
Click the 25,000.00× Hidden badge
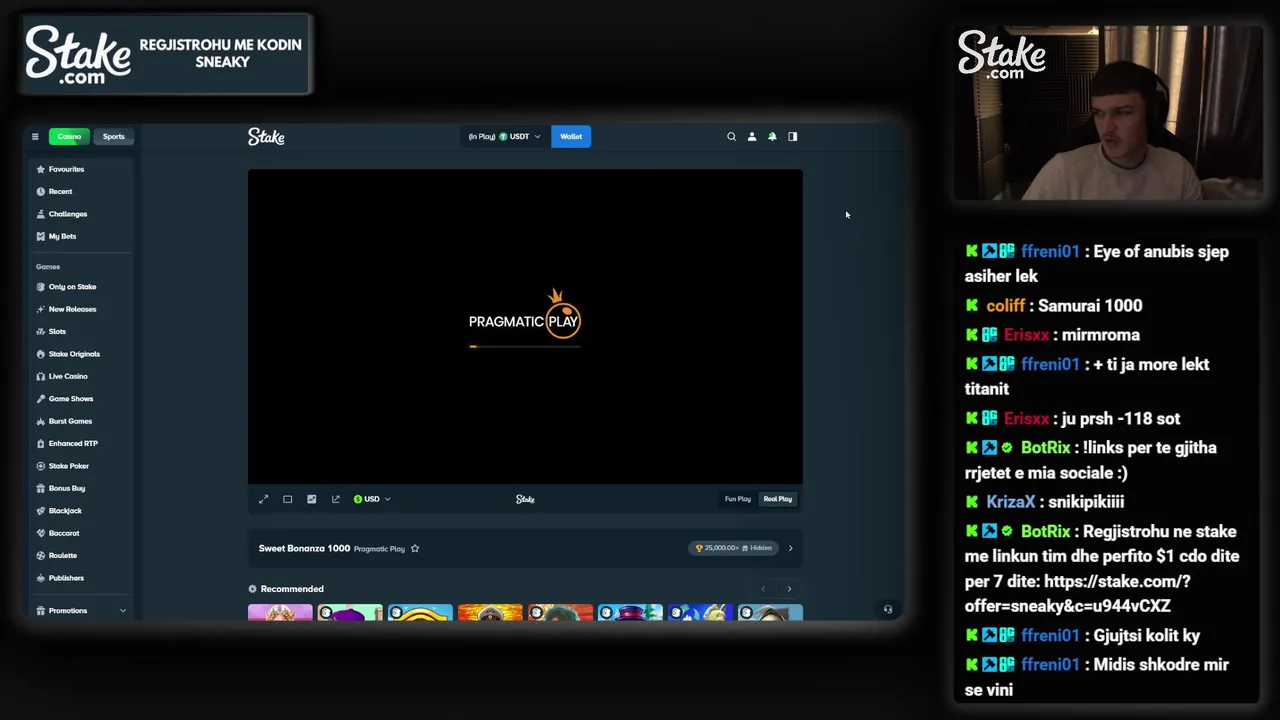[734, 548]
